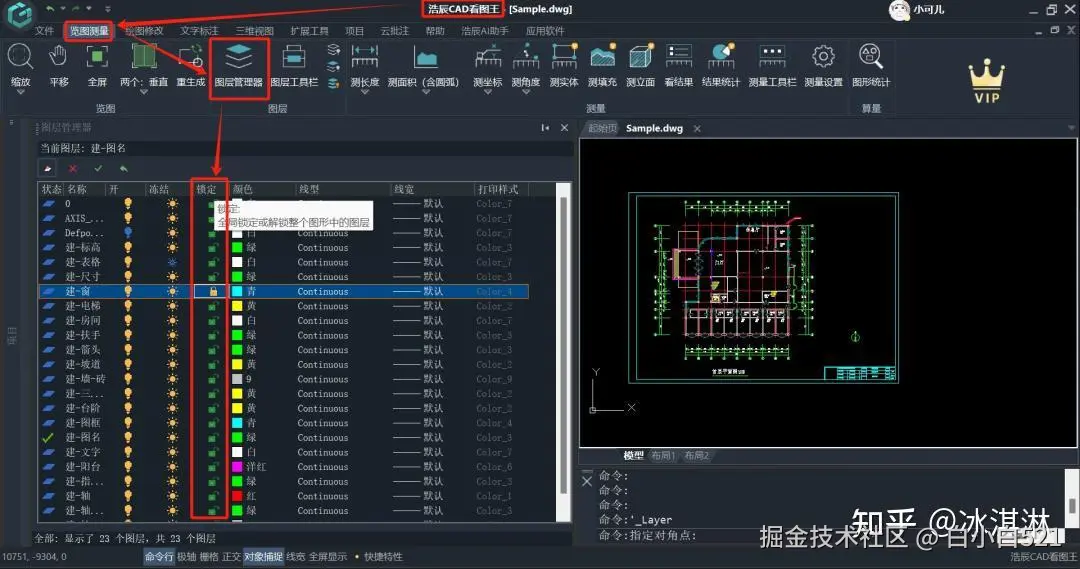
Task: Pin the 图层管理器 panel with auto-hide icon
Action: [545, 128]
